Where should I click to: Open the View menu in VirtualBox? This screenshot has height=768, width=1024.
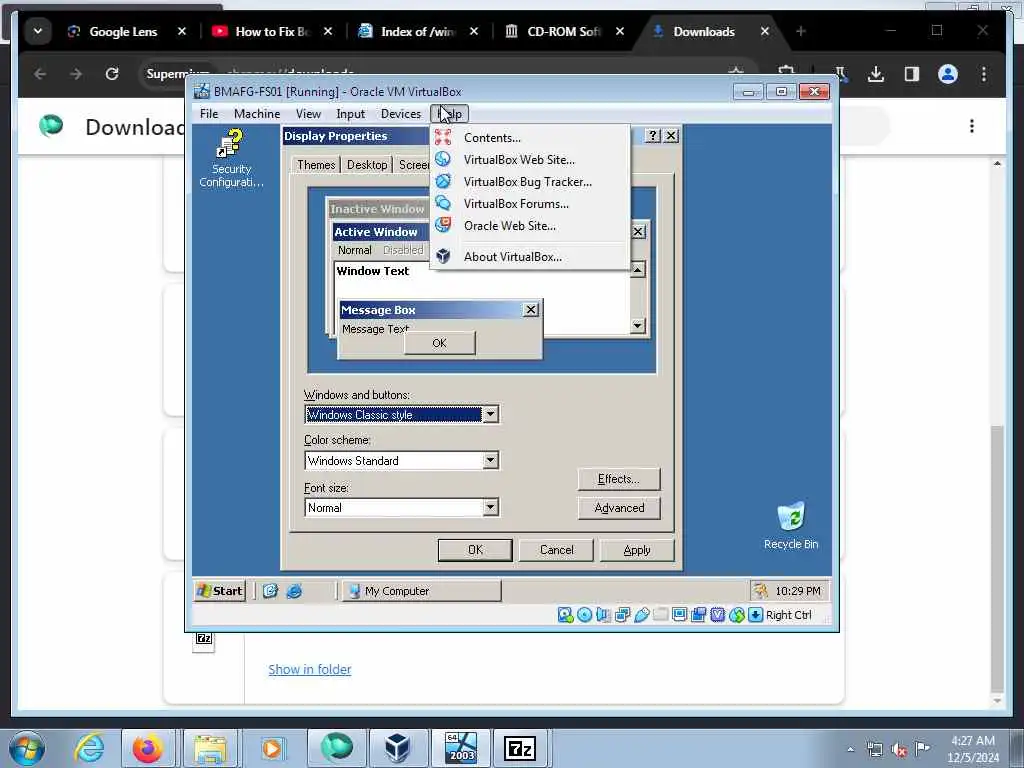pos(308,114)
